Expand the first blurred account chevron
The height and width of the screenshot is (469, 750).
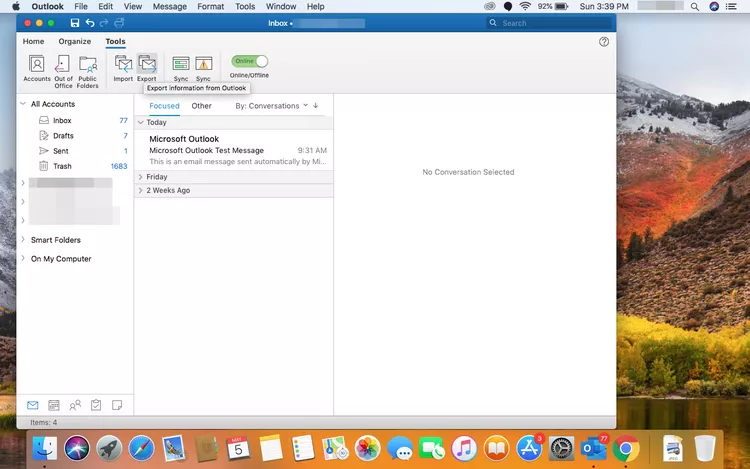tap(23, 183)
